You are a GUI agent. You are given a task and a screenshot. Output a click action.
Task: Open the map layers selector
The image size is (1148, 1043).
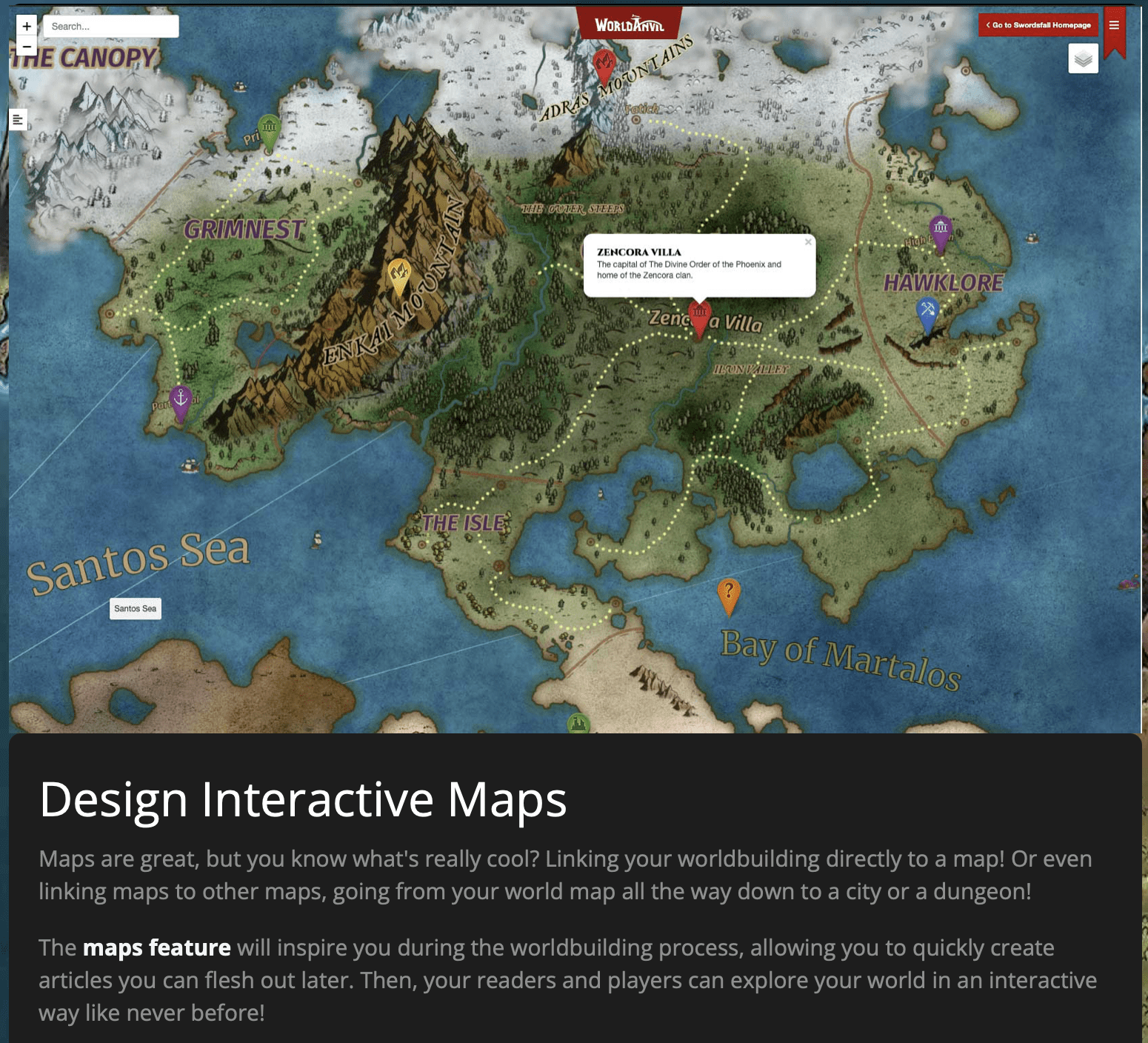pos(1083,59)
